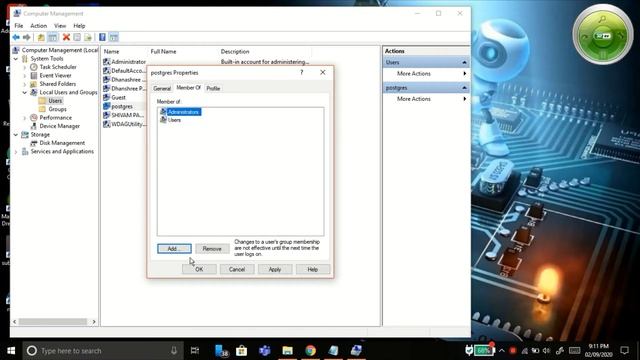Click the tree pane horizontal scrollbar
The width and height of the screenshot is (640, 360).
(54, 322)
